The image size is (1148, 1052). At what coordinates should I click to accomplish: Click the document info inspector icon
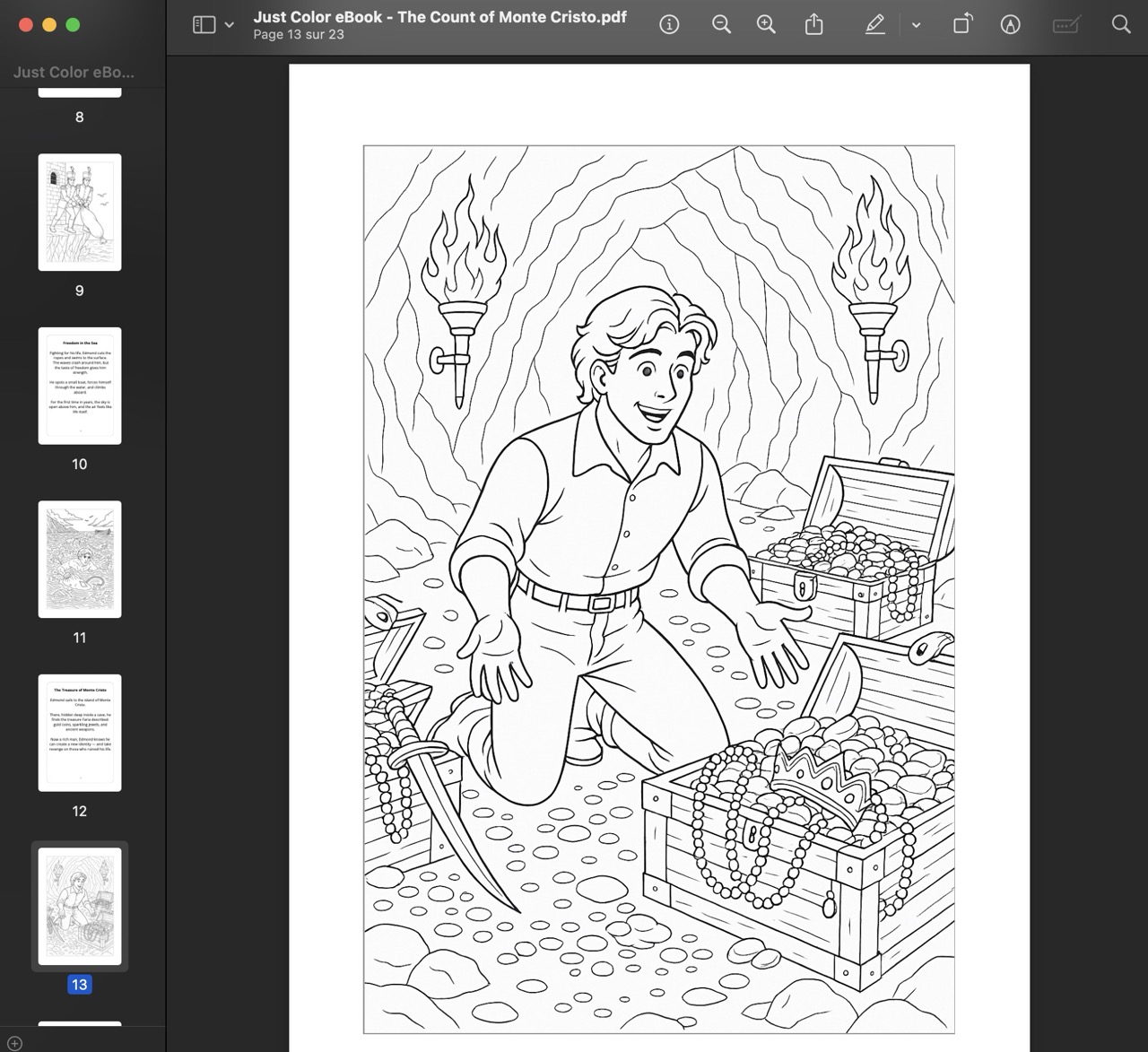pos(669,25)
